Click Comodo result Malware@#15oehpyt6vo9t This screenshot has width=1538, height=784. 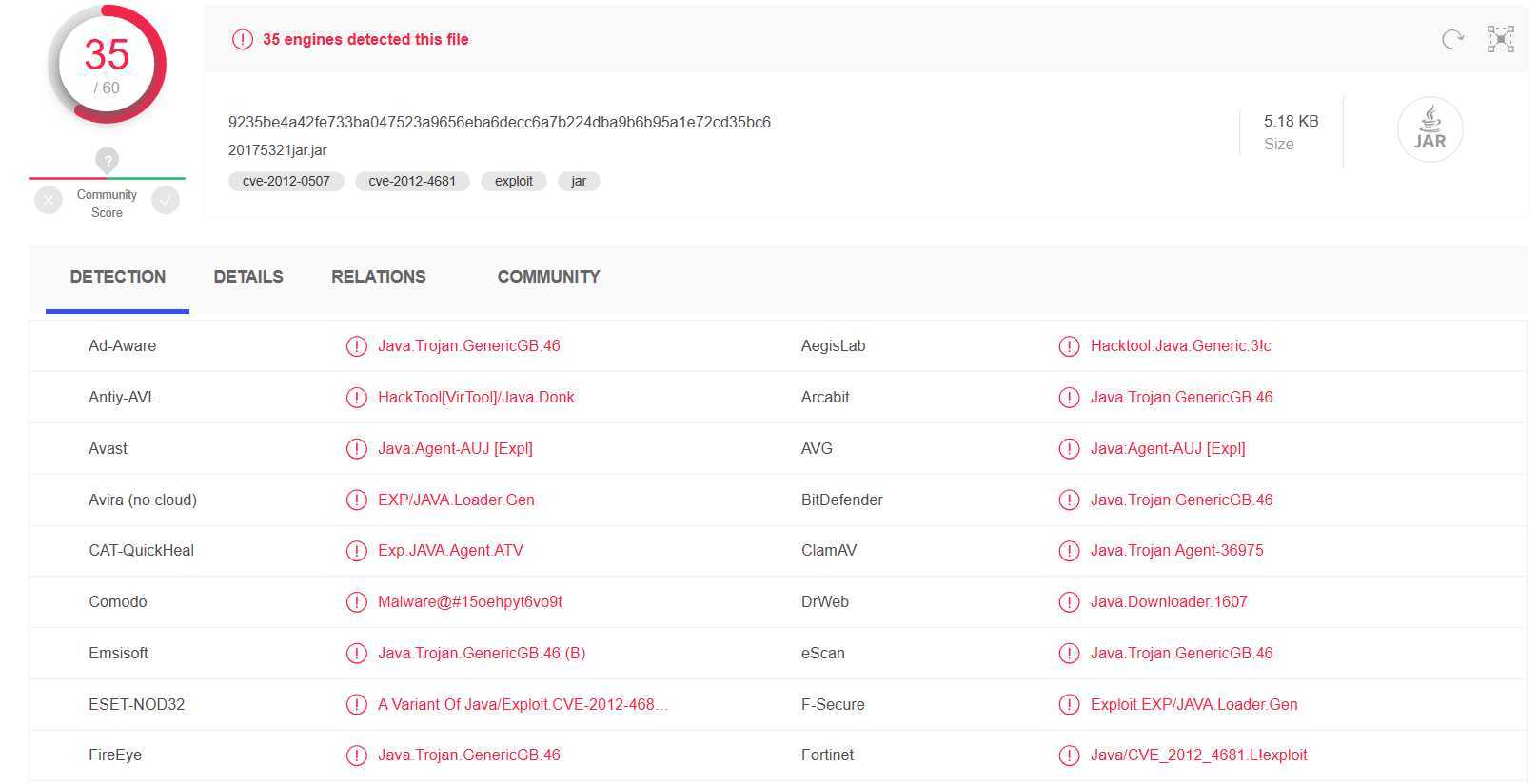coord(470,602)
